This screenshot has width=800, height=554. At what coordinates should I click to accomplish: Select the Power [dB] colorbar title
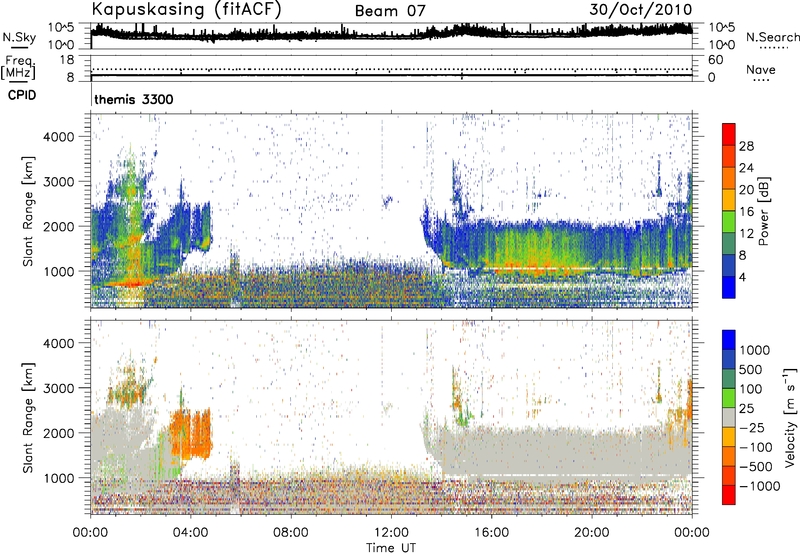coord(764,211)
